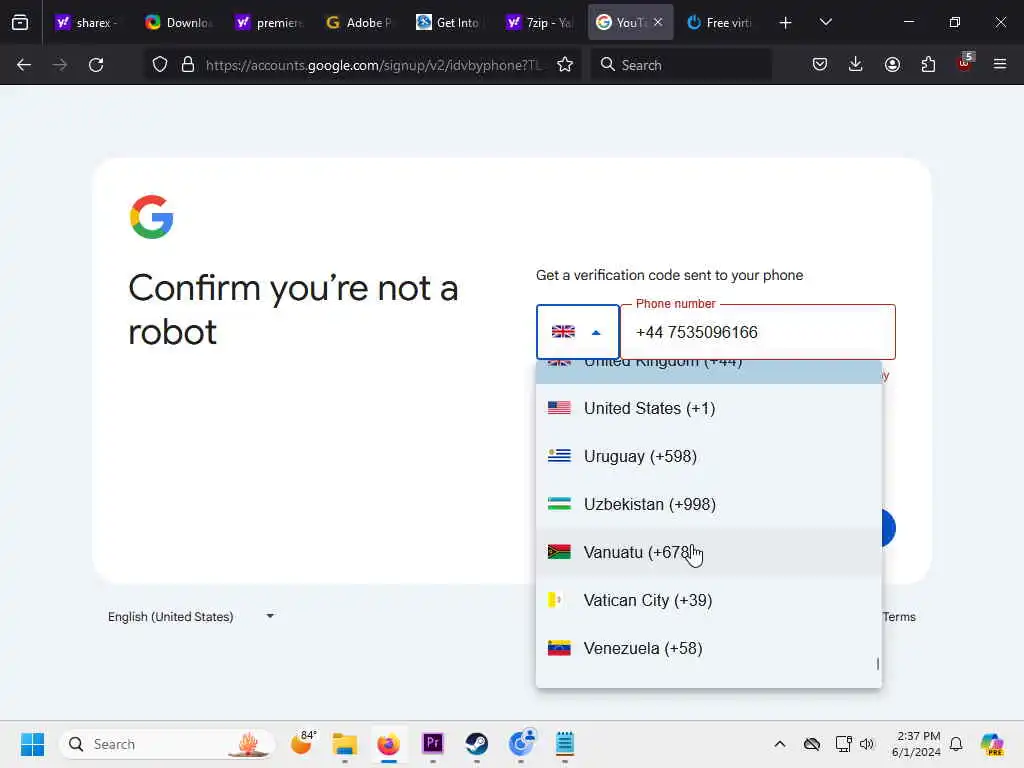Open Firefox account menu
1024x768 pixels.
(x=892, y=65)
